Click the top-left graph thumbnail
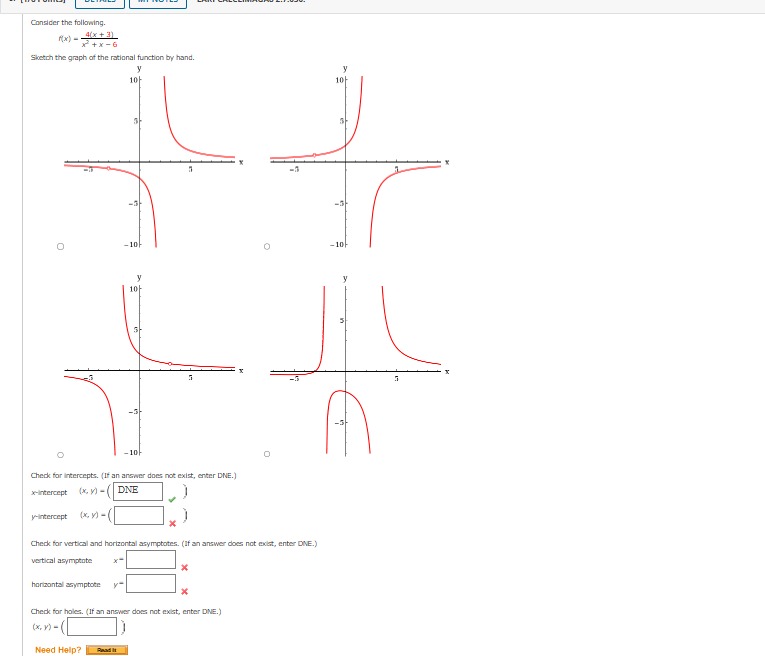Screen dimensions: 765x656 154,157
